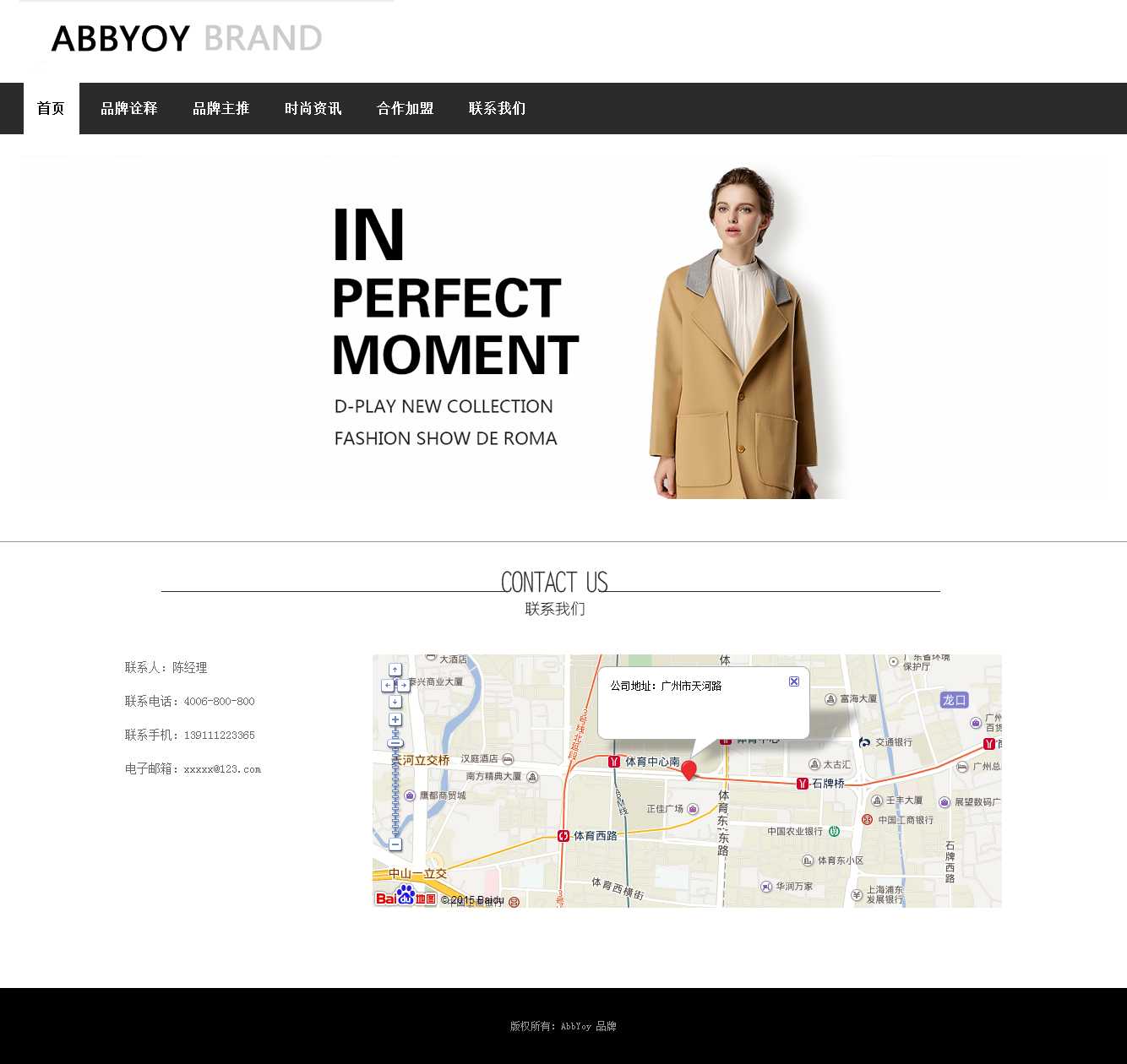Click the In Perfect Moment banner image
The width and height of the screenshot is (1127, 1064).
coord(563,328)
